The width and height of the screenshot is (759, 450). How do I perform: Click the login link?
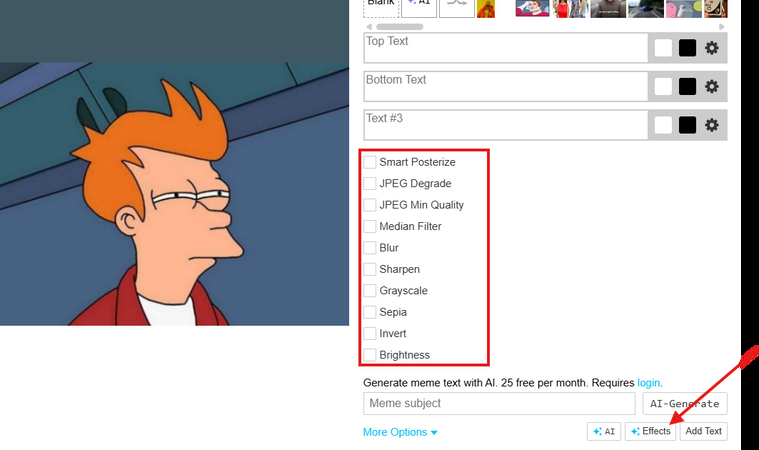click(648, 383)
